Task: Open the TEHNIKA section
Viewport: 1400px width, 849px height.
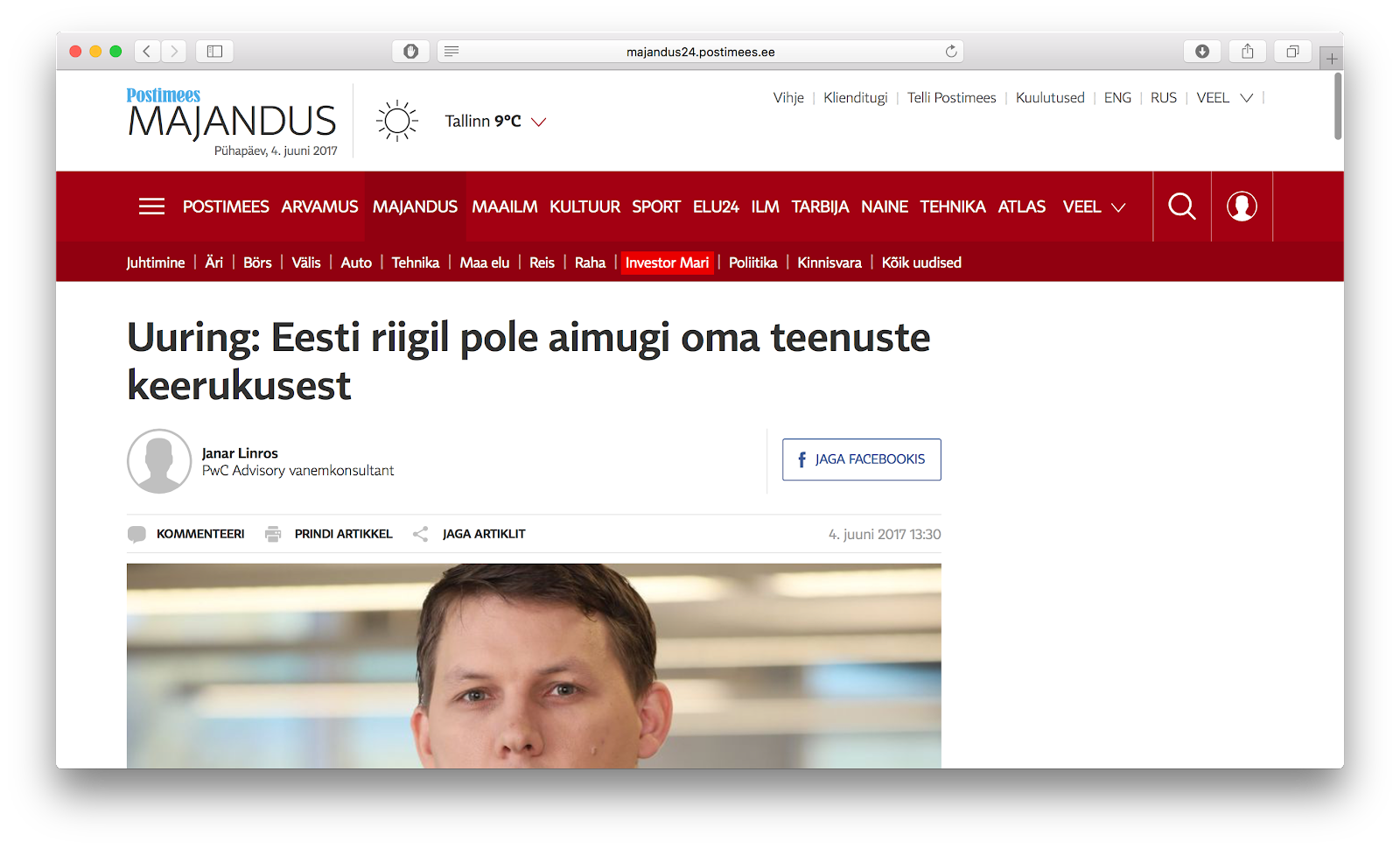Action: pos(953,207)
